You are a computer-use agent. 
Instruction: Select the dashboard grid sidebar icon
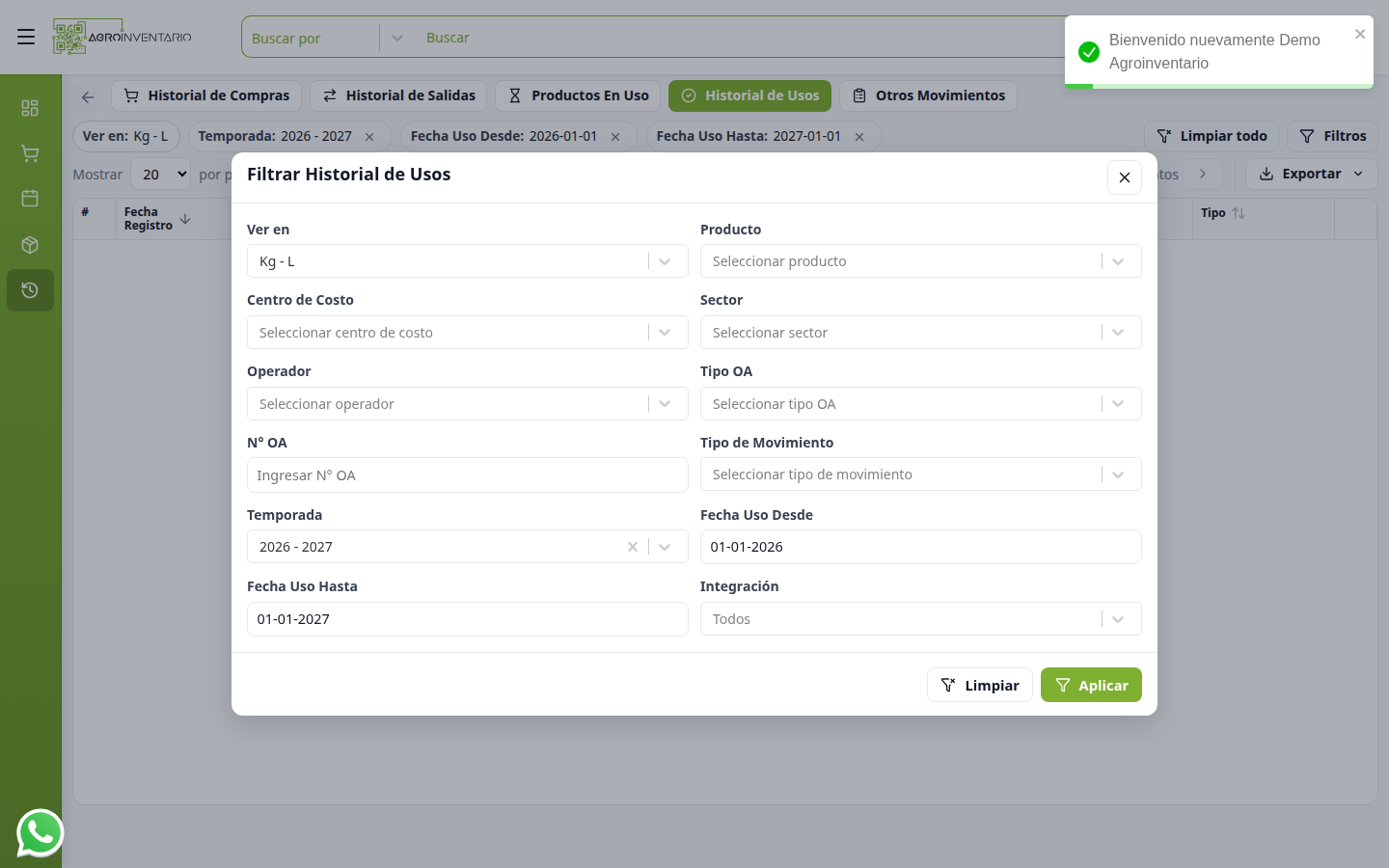tap(30, 108)
